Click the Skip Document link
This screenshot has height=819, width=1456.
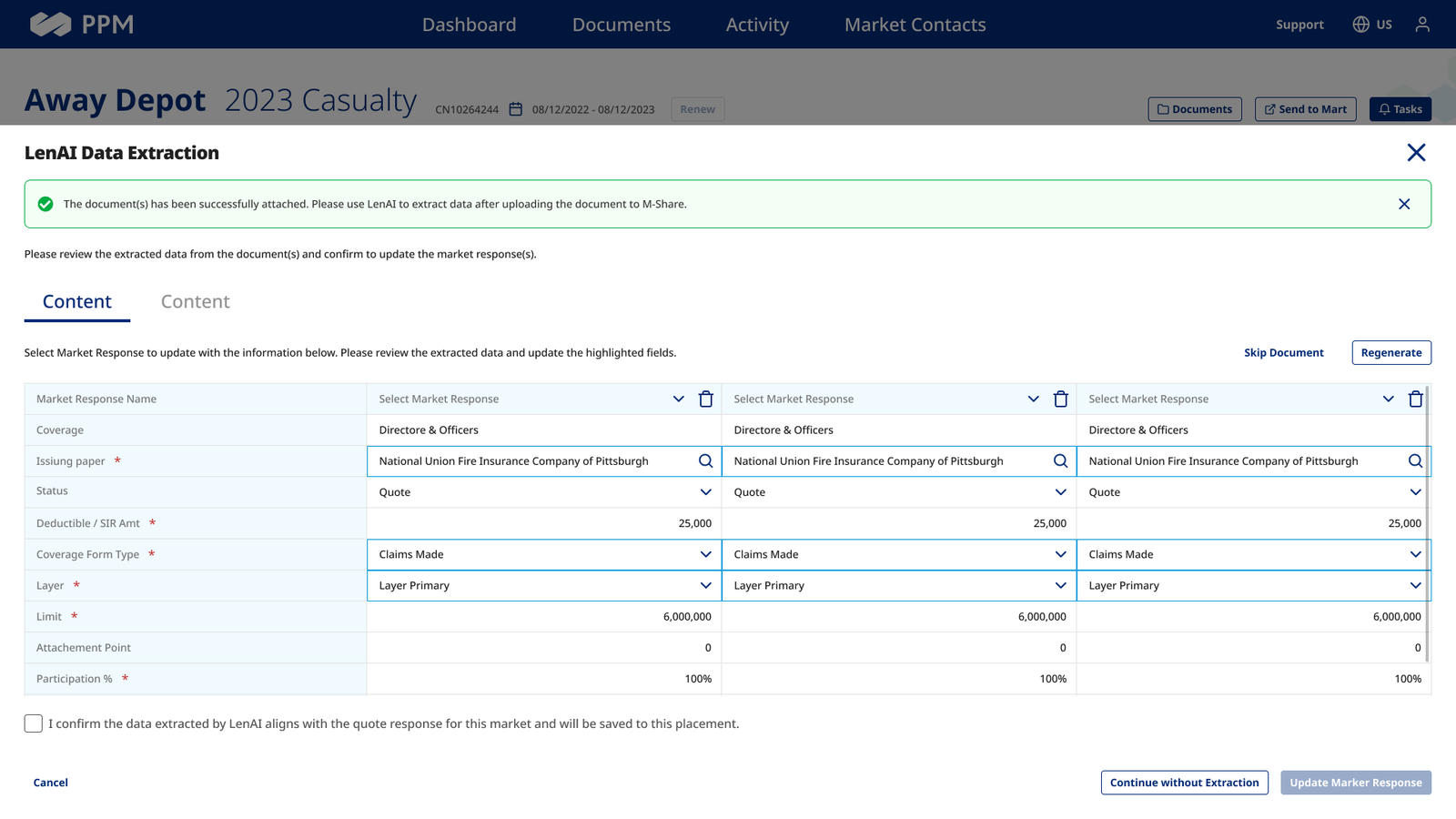(x=1283, y=352)
